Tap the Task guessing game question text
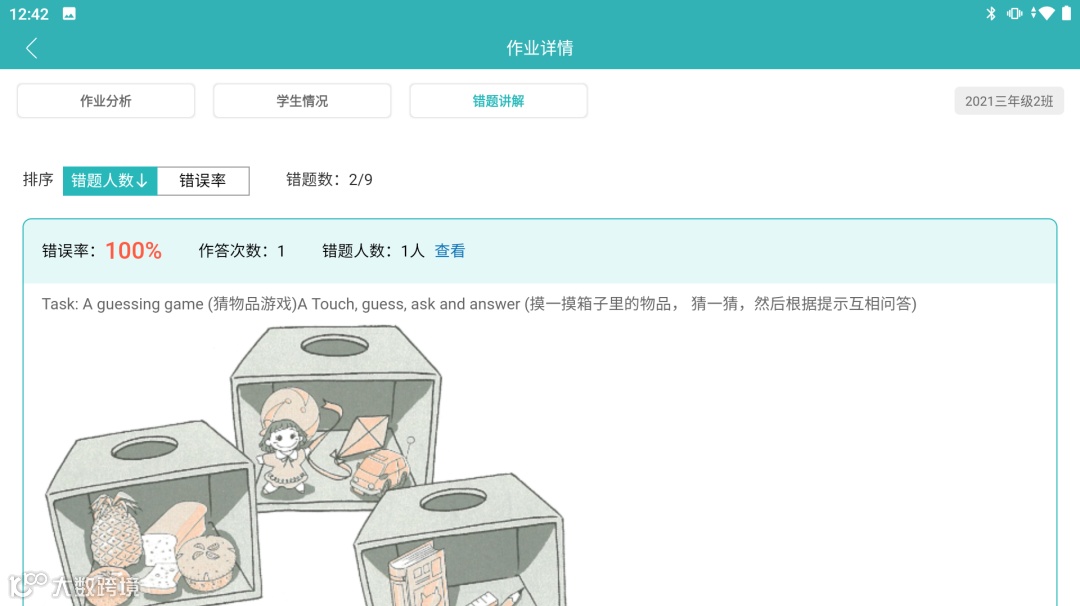Image resolution: width=1080 pixels, height=606 pixels. [x=479, y=304]
